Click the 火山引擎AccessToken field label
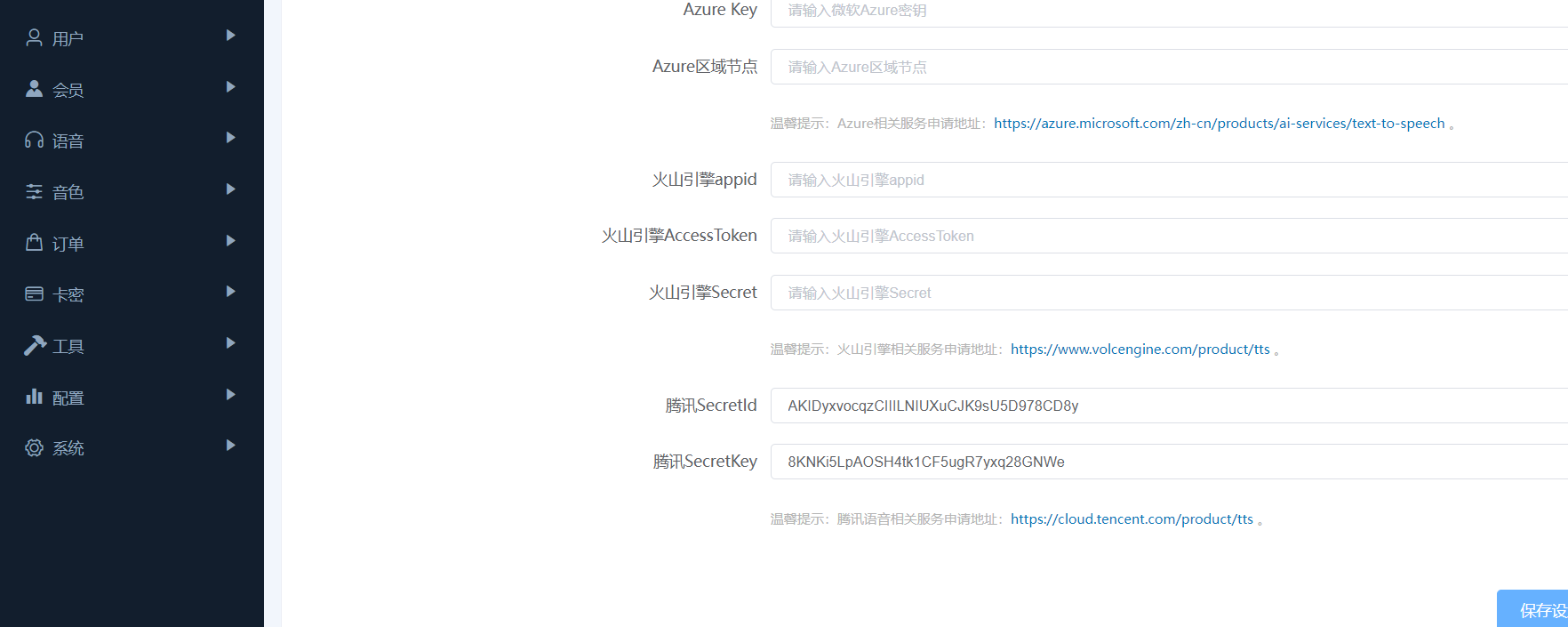 tap(679, 236)
